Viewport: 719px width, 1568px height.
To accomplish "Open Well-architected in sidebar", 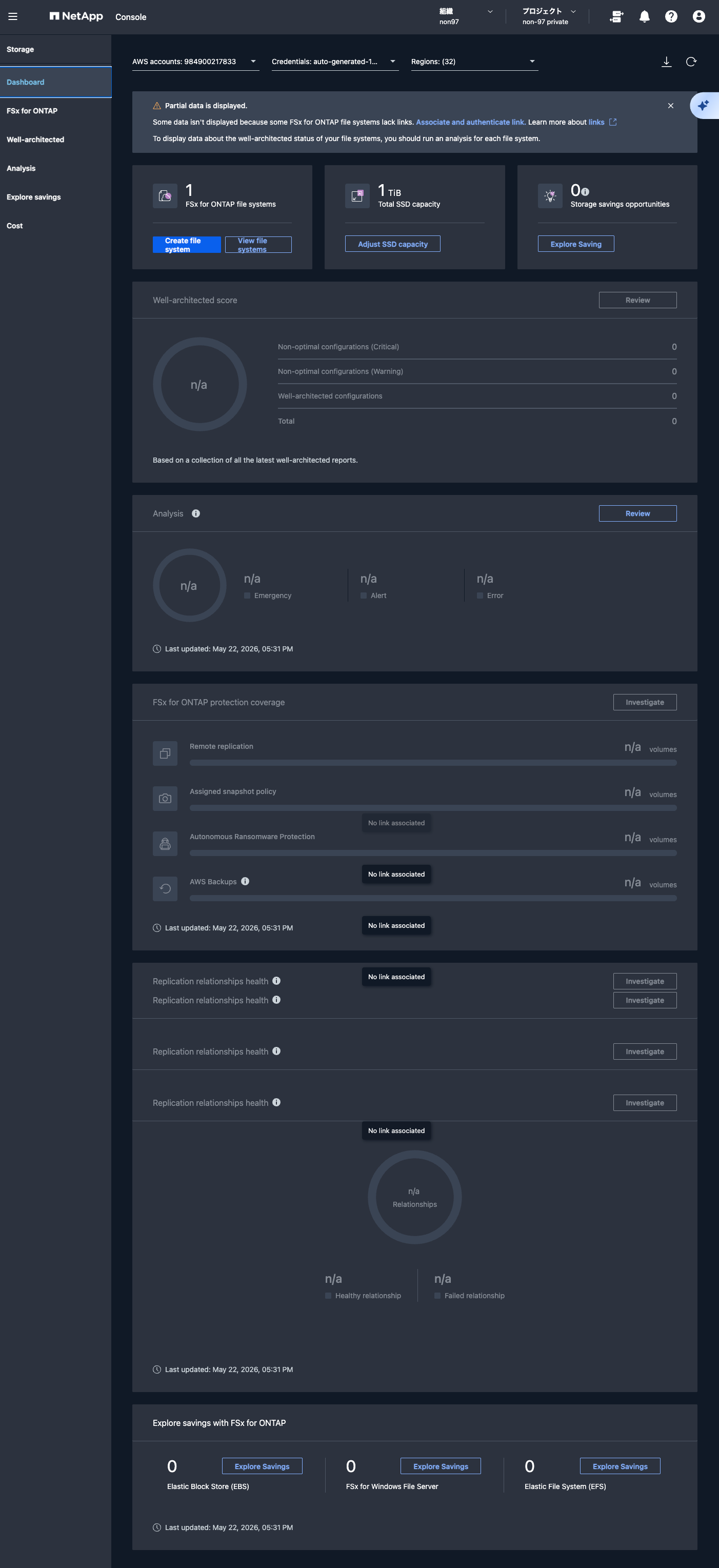I will coord(55,140).
